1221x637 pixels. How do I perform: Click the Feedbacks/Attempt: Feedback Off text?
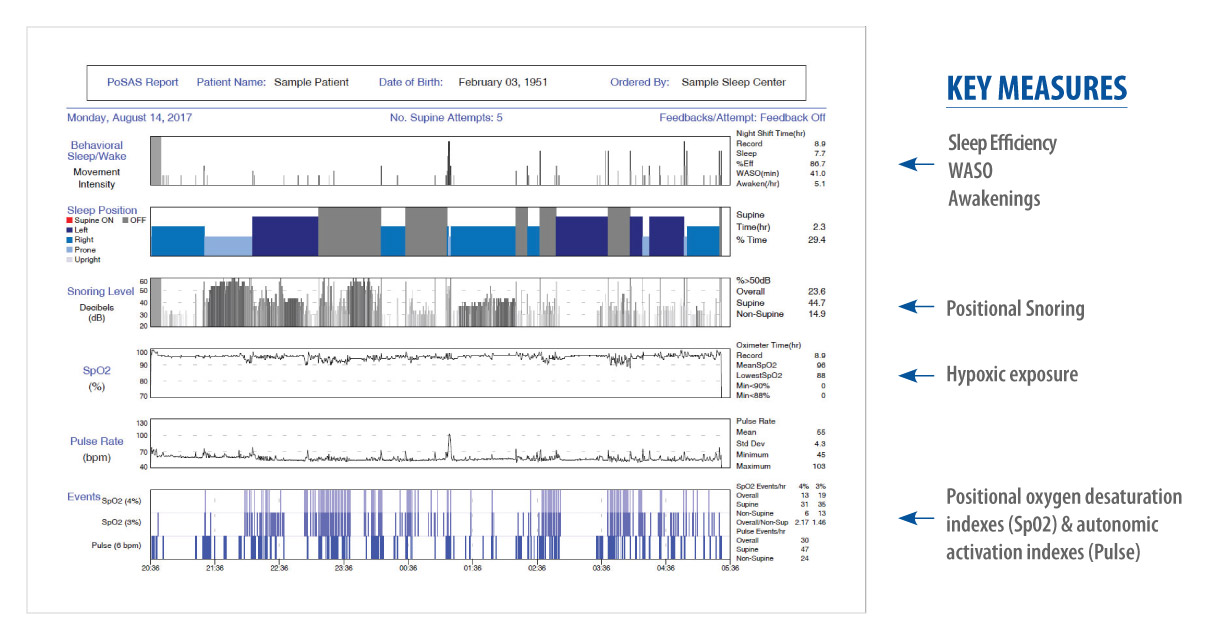click(x=742, y=118)
